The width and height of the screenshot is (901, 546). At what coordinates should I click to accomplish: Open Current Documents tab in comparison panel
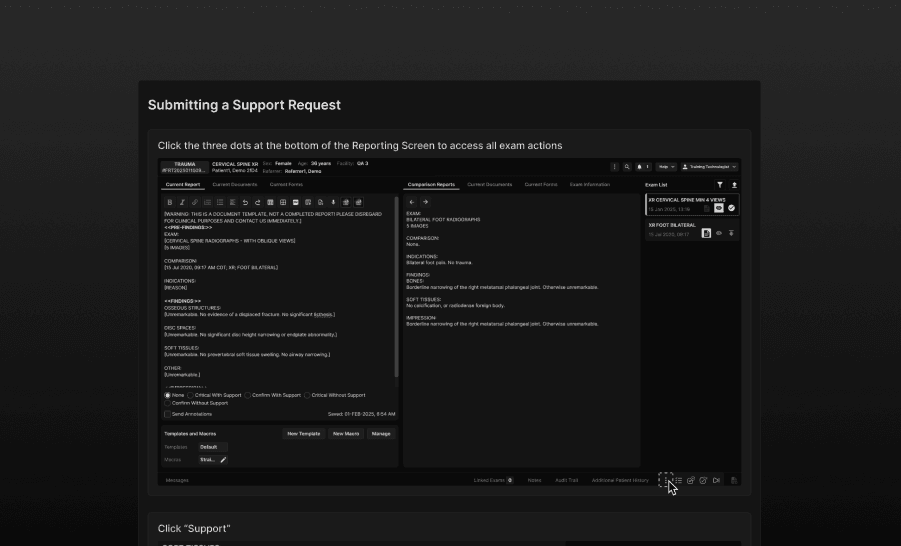pos(490,184)
